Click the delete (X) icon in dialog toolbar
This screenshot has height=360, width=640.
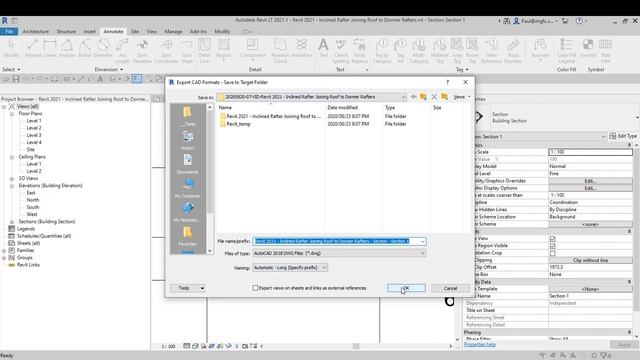pos(434,97)
